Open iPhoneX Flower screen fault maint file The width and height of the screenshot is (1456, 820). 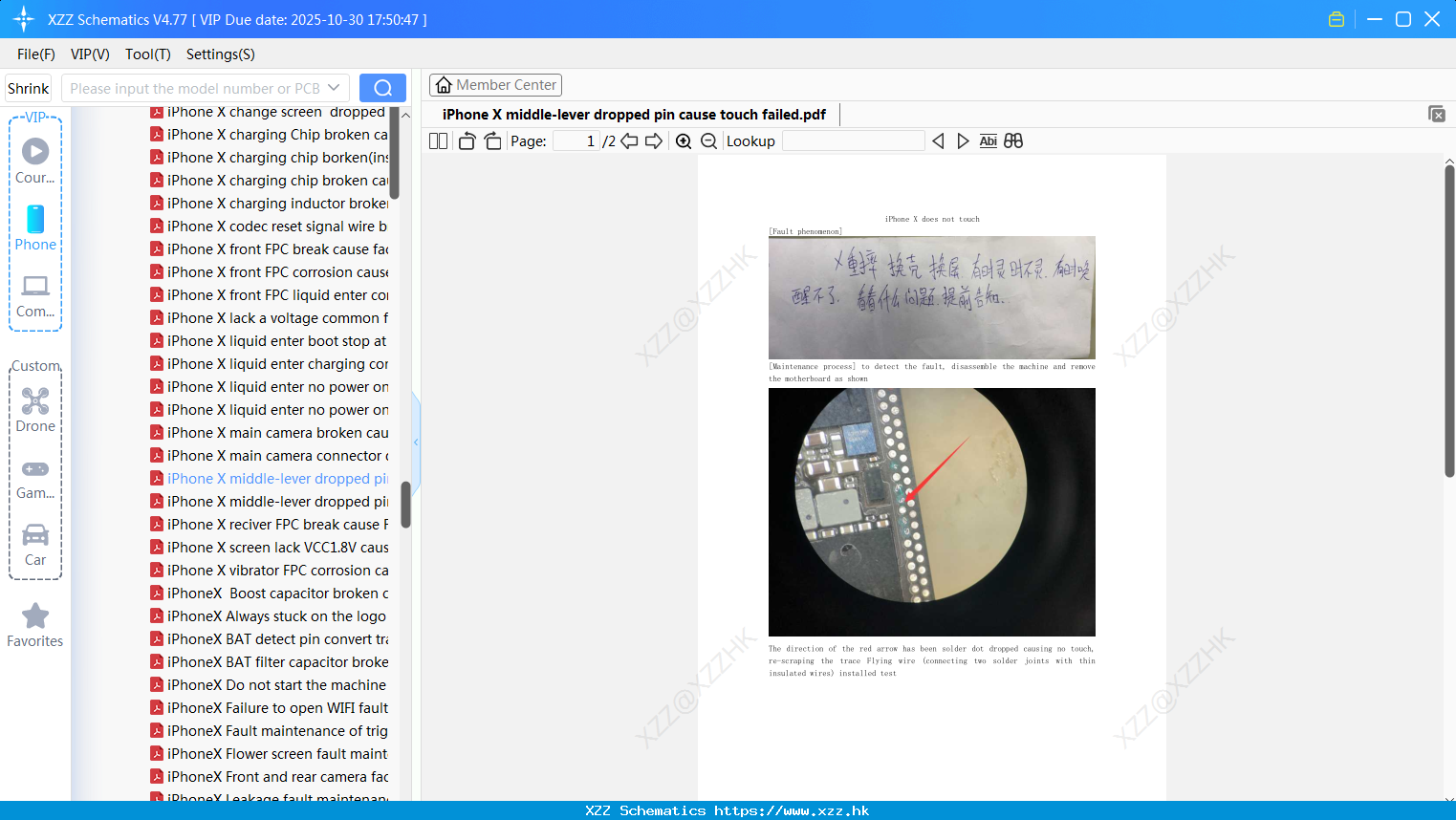coord(270,754)
